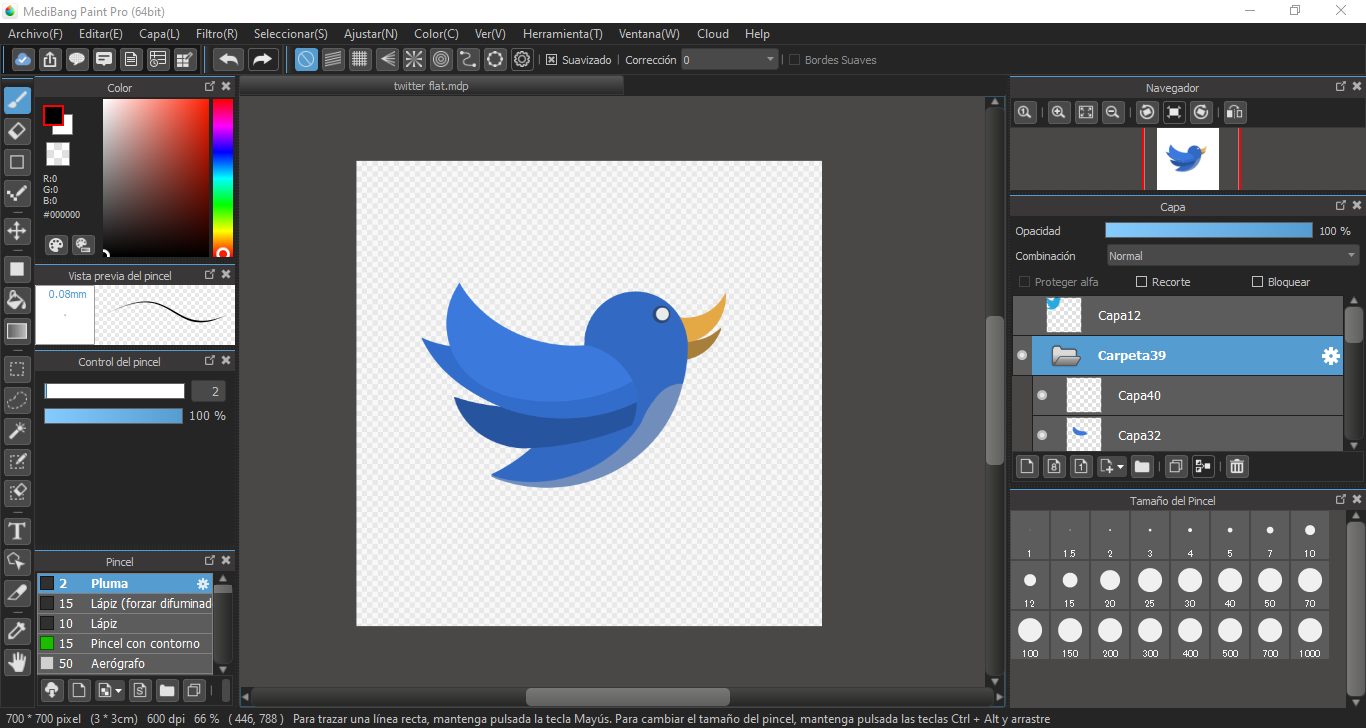Viewport: 1366px width, 728px height.
Task: Select the Capa12 layer
Action: click(1178, 316)
